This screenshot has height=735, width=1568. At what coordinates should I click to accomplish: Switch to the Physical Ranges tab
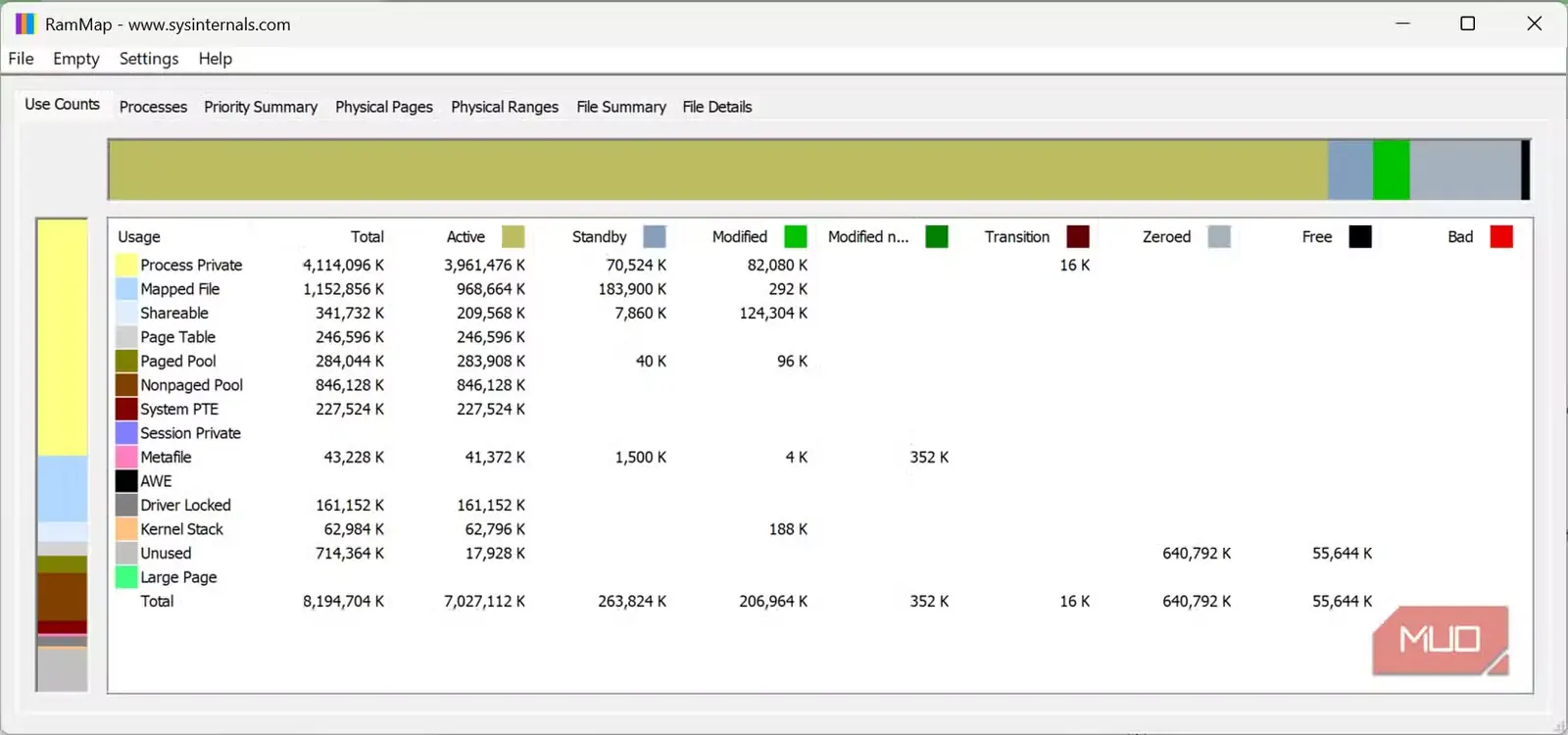tap(505, 107)
